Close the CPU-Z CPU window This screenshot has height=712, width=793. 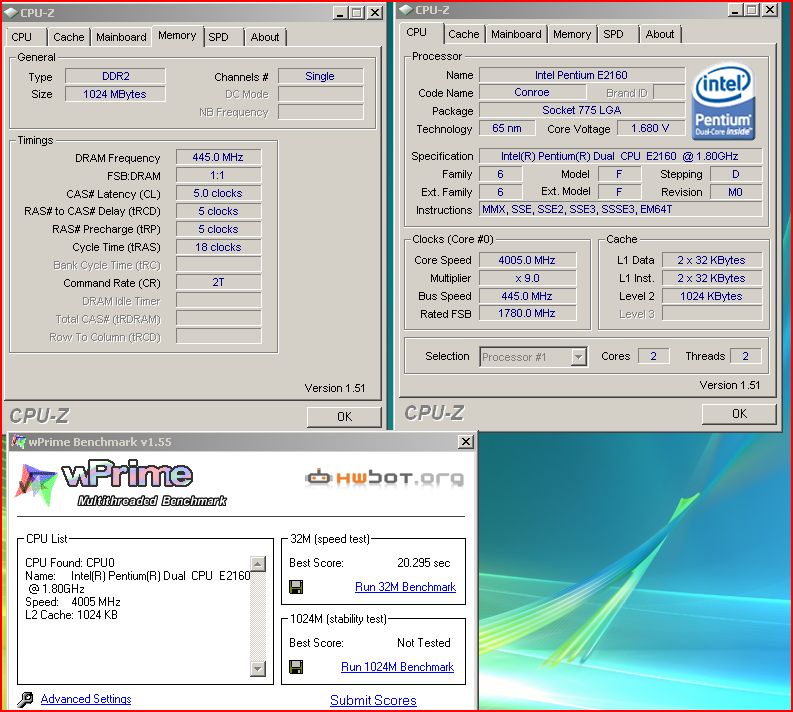(x=769, y=10)
